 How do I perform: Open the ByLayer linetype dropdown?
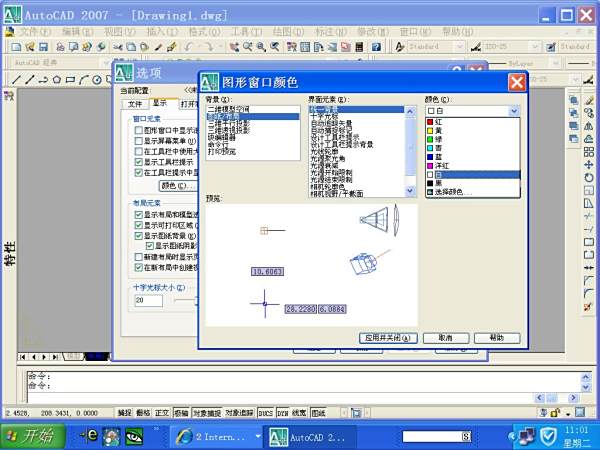(x=556, y=63)
